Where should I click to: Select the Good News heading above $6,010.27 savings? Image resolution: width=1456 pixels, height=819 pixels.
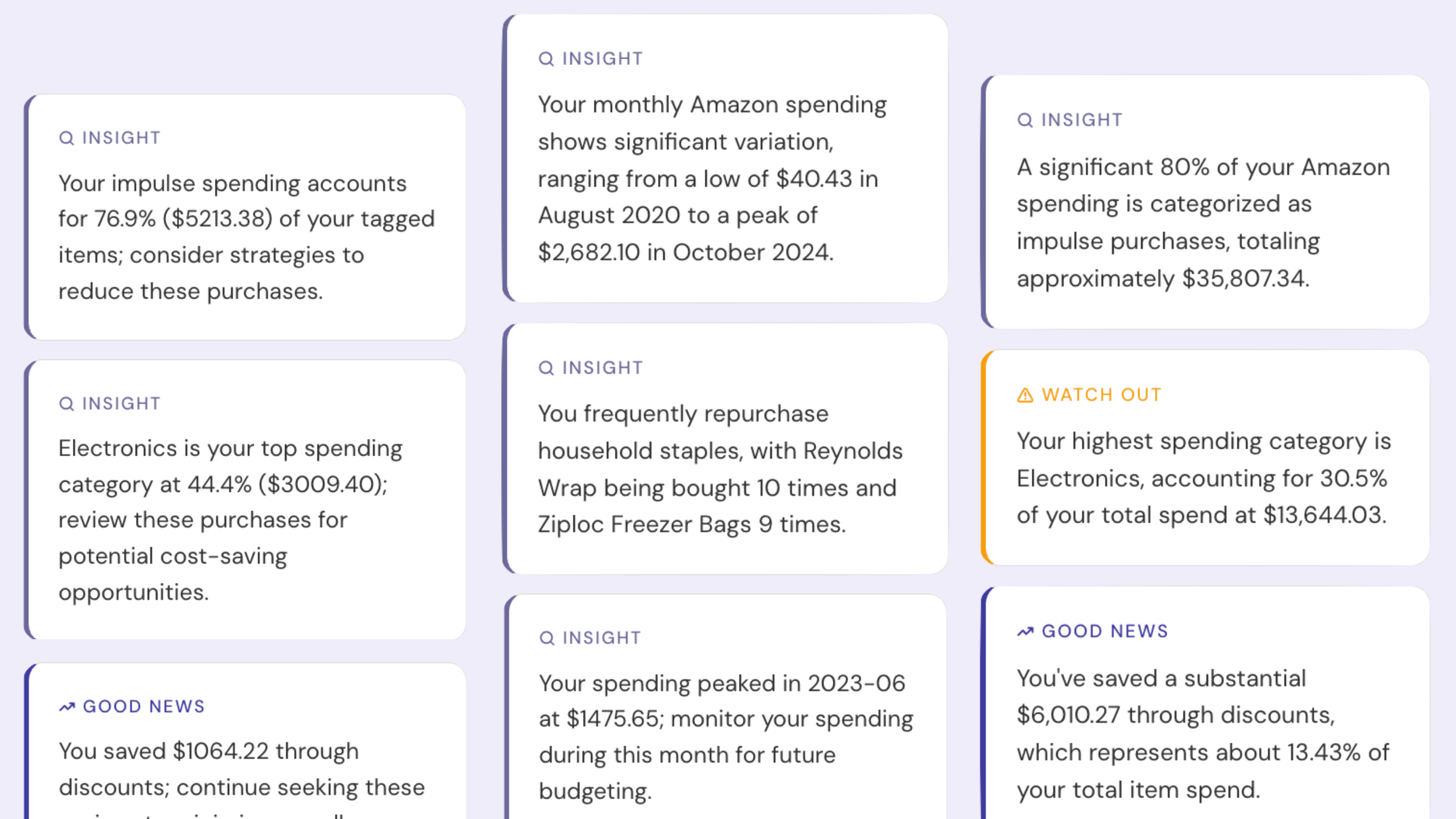tap(1105, 631)
